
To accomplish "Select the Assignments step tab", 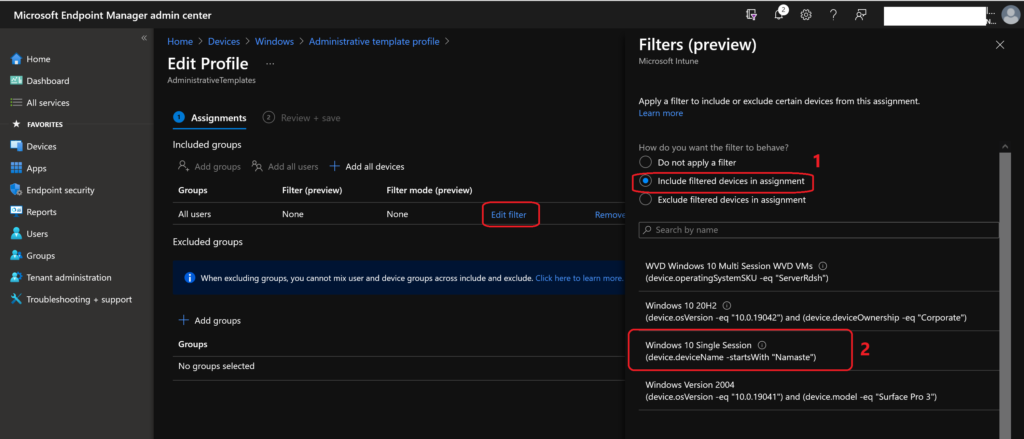I will [210, 118].
